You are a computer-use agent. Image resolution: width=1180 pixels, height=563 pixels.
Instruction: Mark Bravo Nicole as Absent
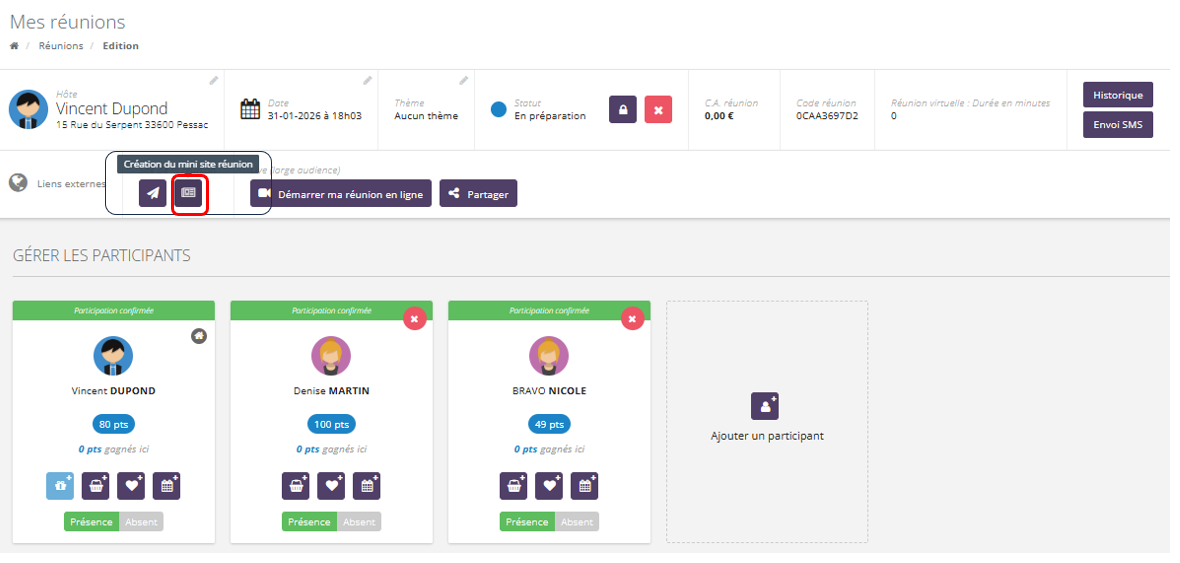577,522
